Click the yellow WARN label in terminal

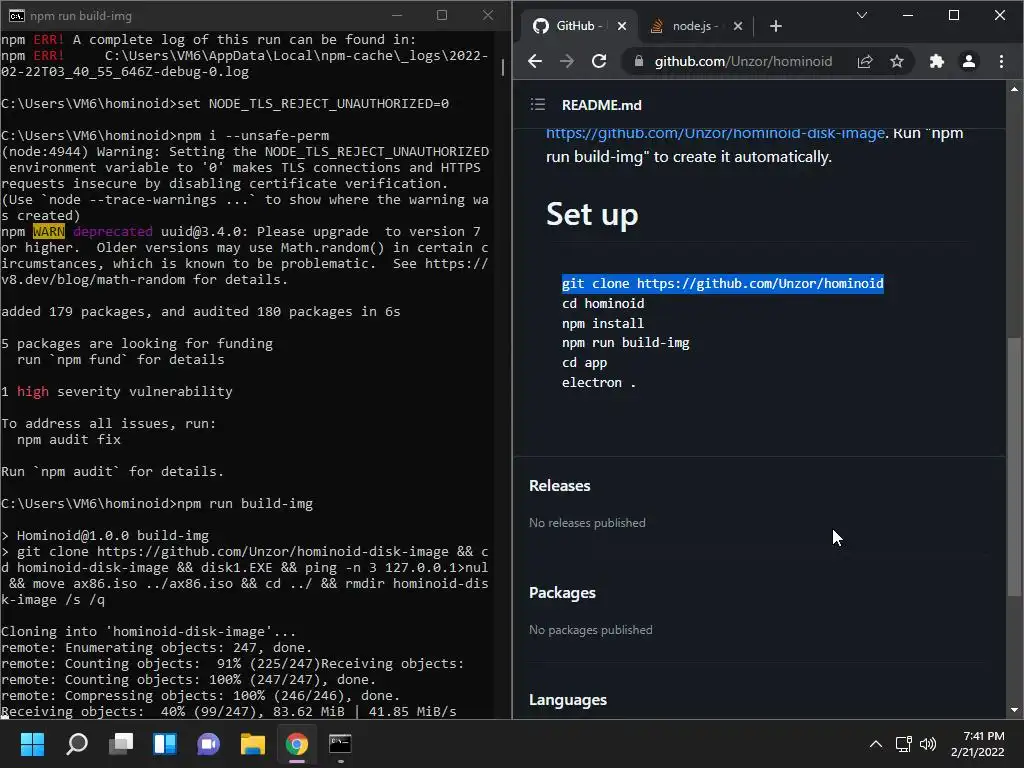(49, 232)
